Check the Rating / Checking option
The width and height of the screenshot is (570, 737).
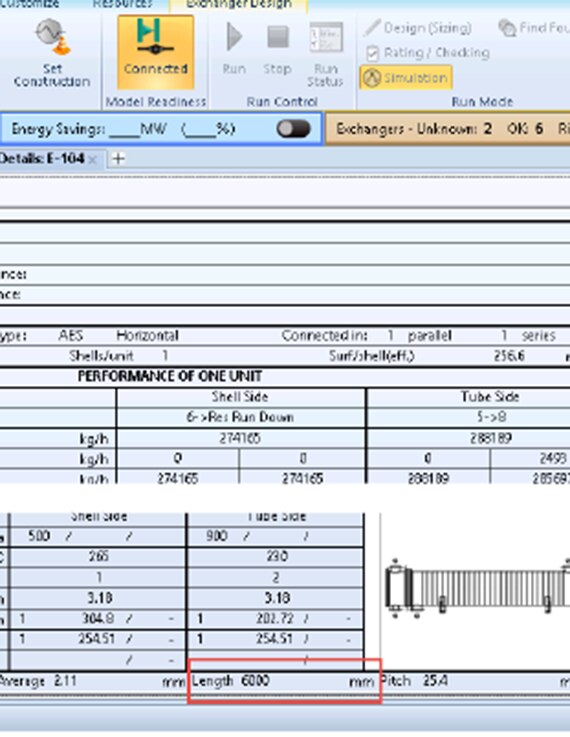(x=428, y=53)
